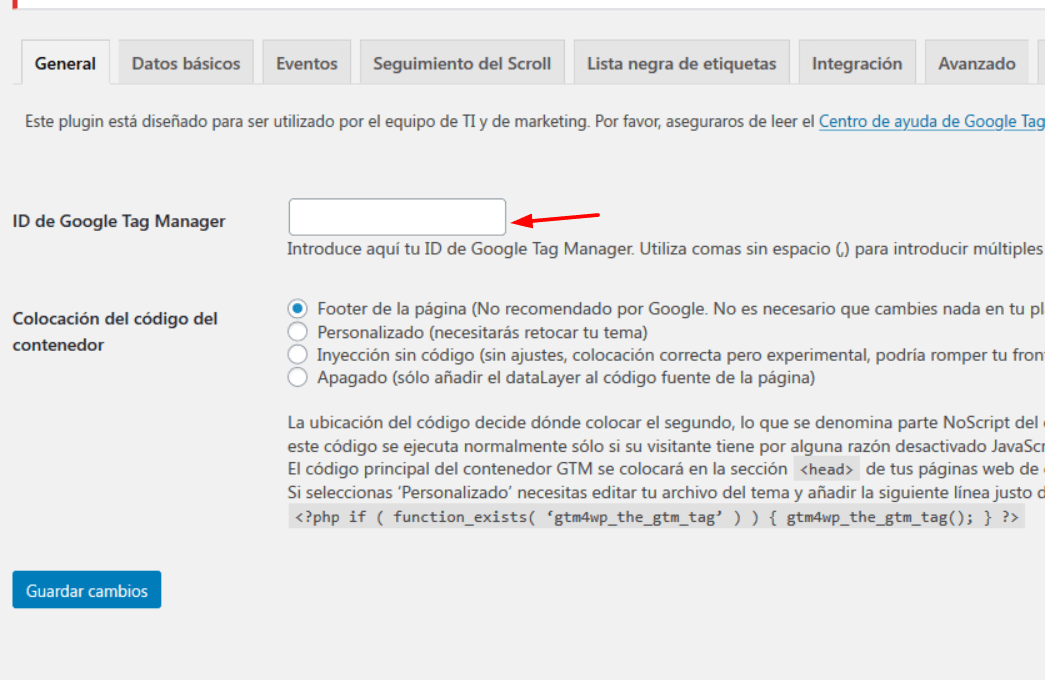Screen dimensions: 1045x680
Task: Focus the ID de Google Tag Manager field
Action: coord(397,217)
